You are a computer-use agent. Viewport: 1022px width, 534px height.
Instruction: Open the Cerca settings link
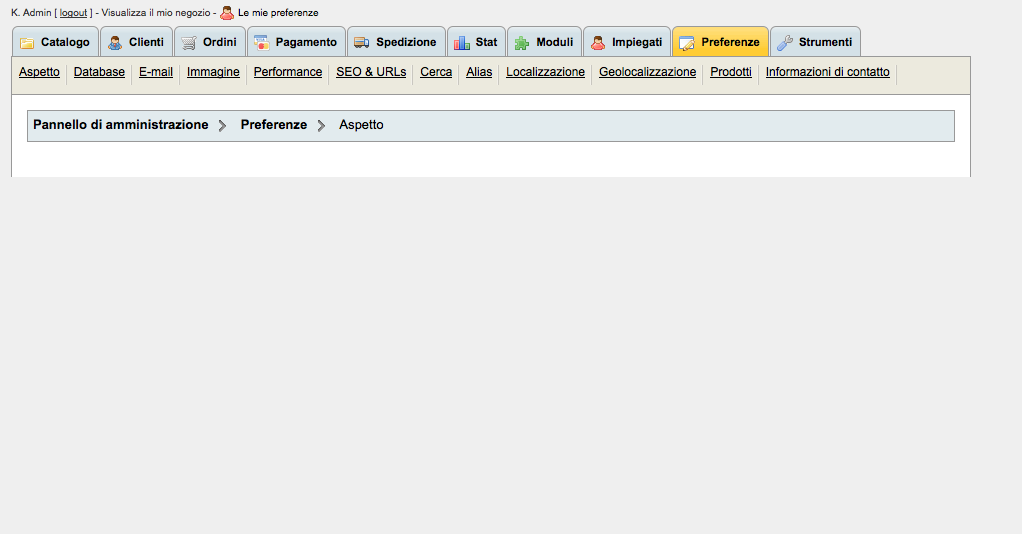436,72
